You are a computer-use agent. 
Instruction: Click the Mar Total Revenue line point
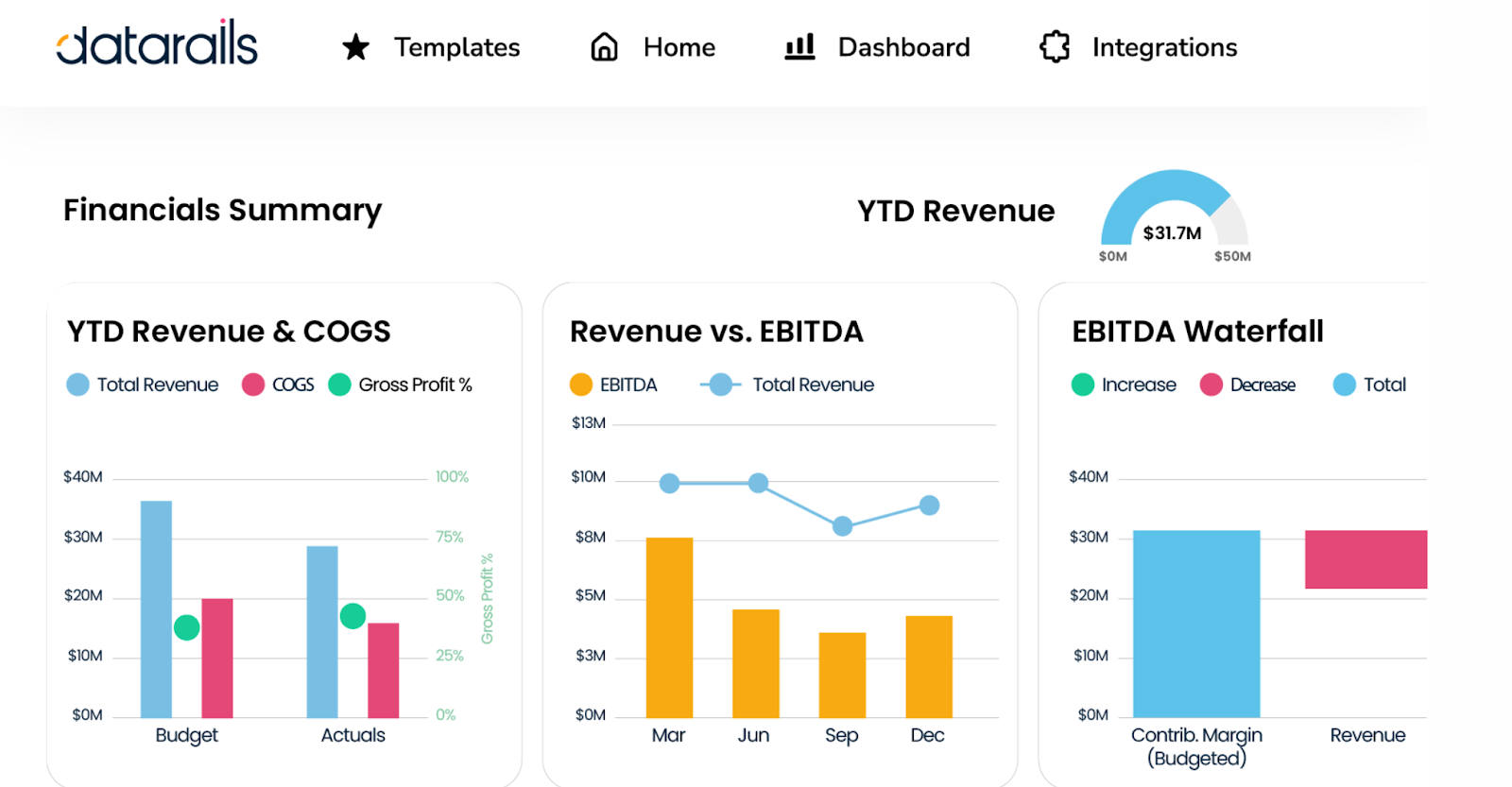(x=669, y=484)
